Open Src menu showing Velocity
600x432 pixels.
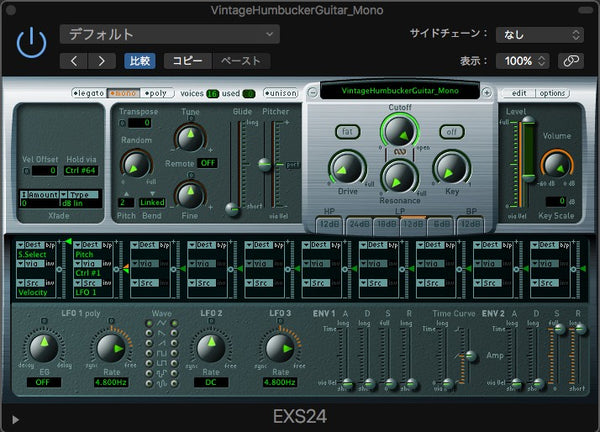click(x=31, y=283)
